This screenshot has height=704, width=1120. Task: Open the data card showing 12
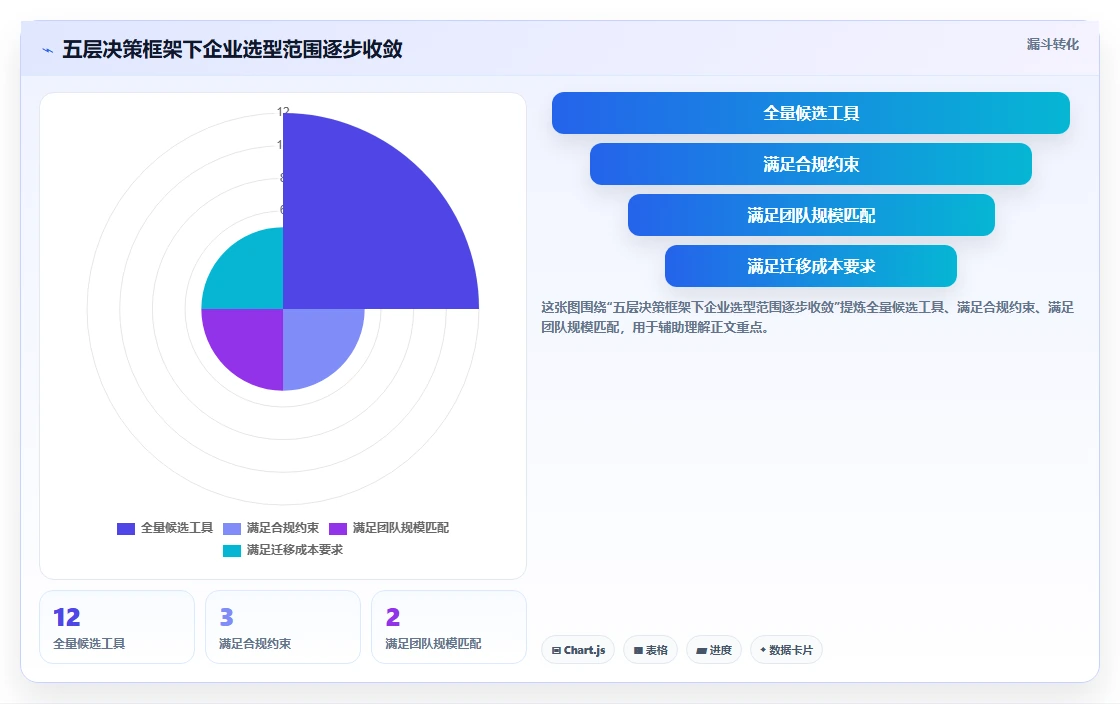point(117,627)
